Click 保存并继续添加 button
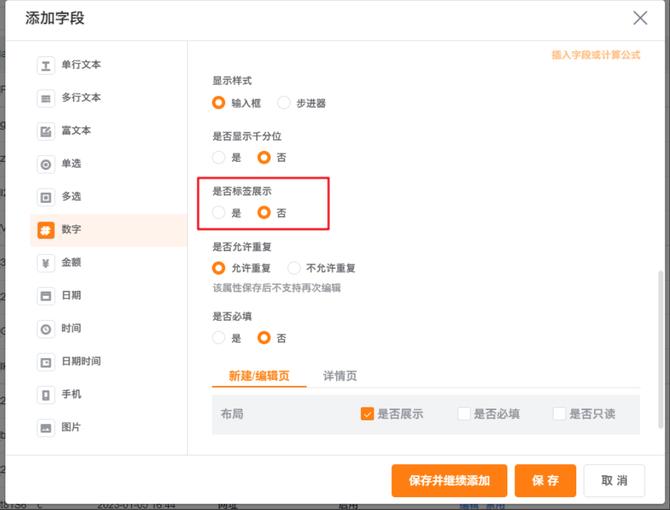This screenshot has width=670, height=510. [x=449, y=481]
